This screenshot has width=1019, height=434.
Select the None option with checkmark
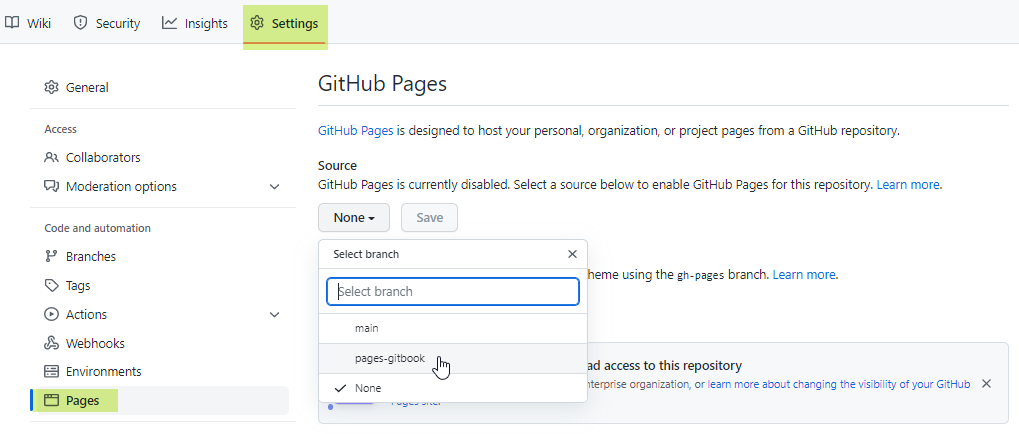(367, 388)
